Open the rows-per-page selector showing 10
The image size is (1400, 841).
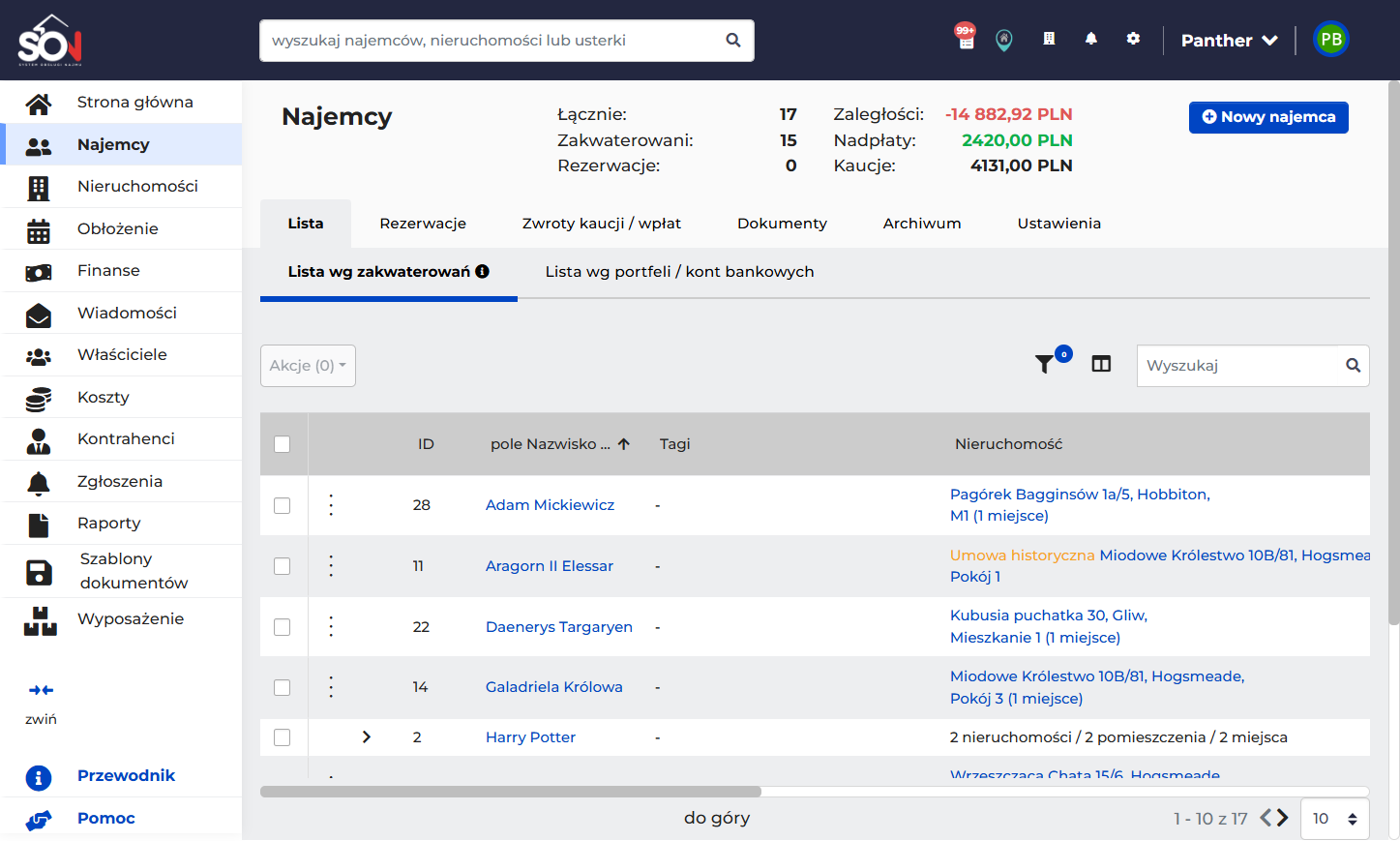pos(1335,819)
